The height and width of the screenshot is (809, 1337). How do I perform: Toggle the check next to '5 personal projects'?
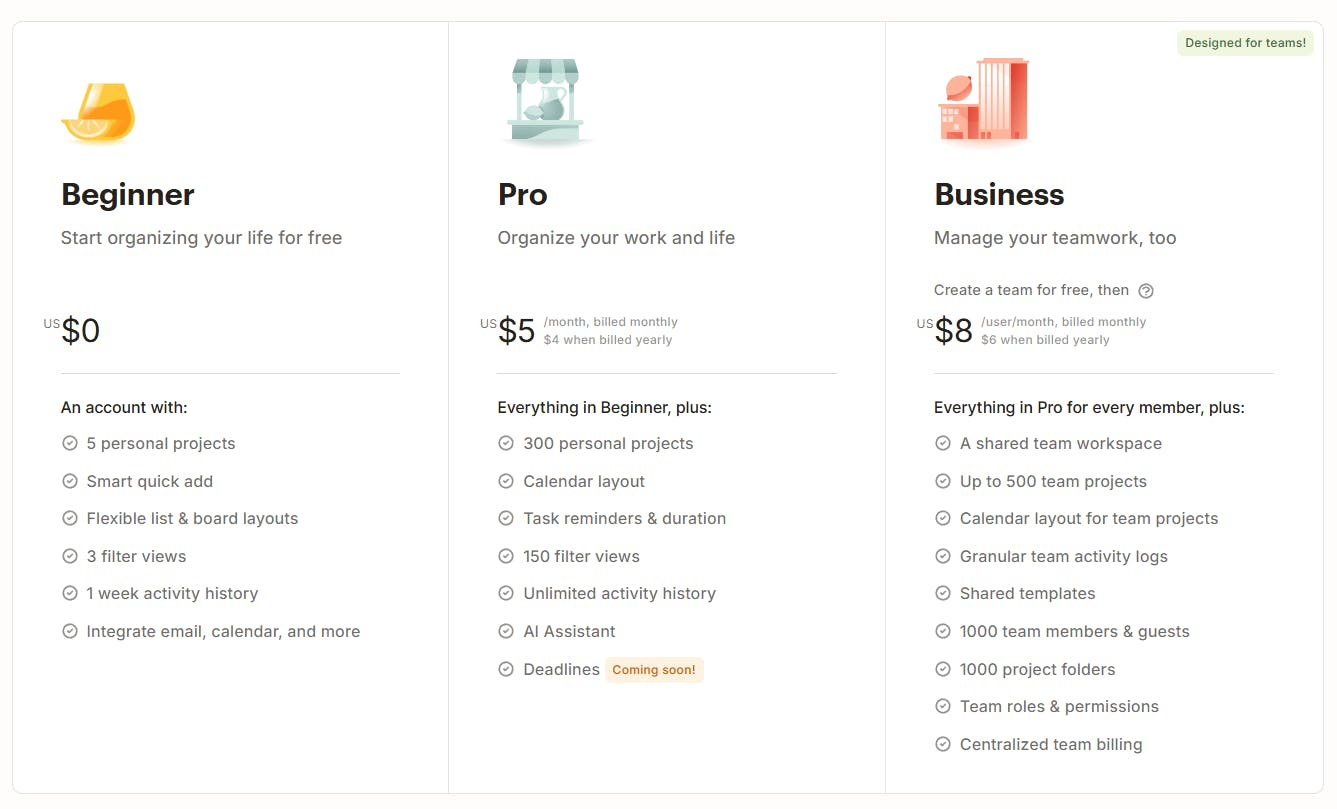click(x=70, y=443)
